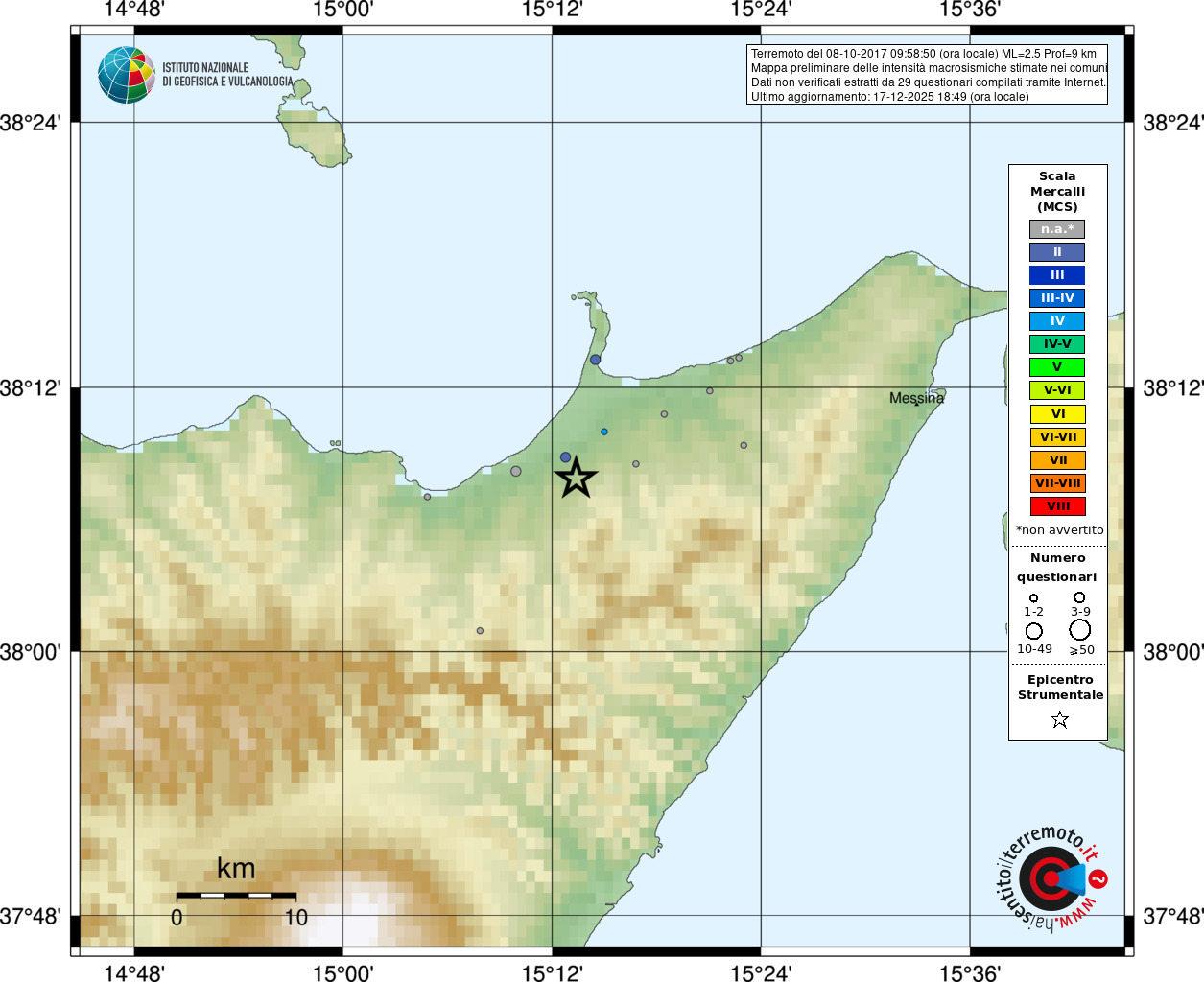The image size is (1204, 982).
Task: Click the earthquake info text box
Action: click(927, 75)
